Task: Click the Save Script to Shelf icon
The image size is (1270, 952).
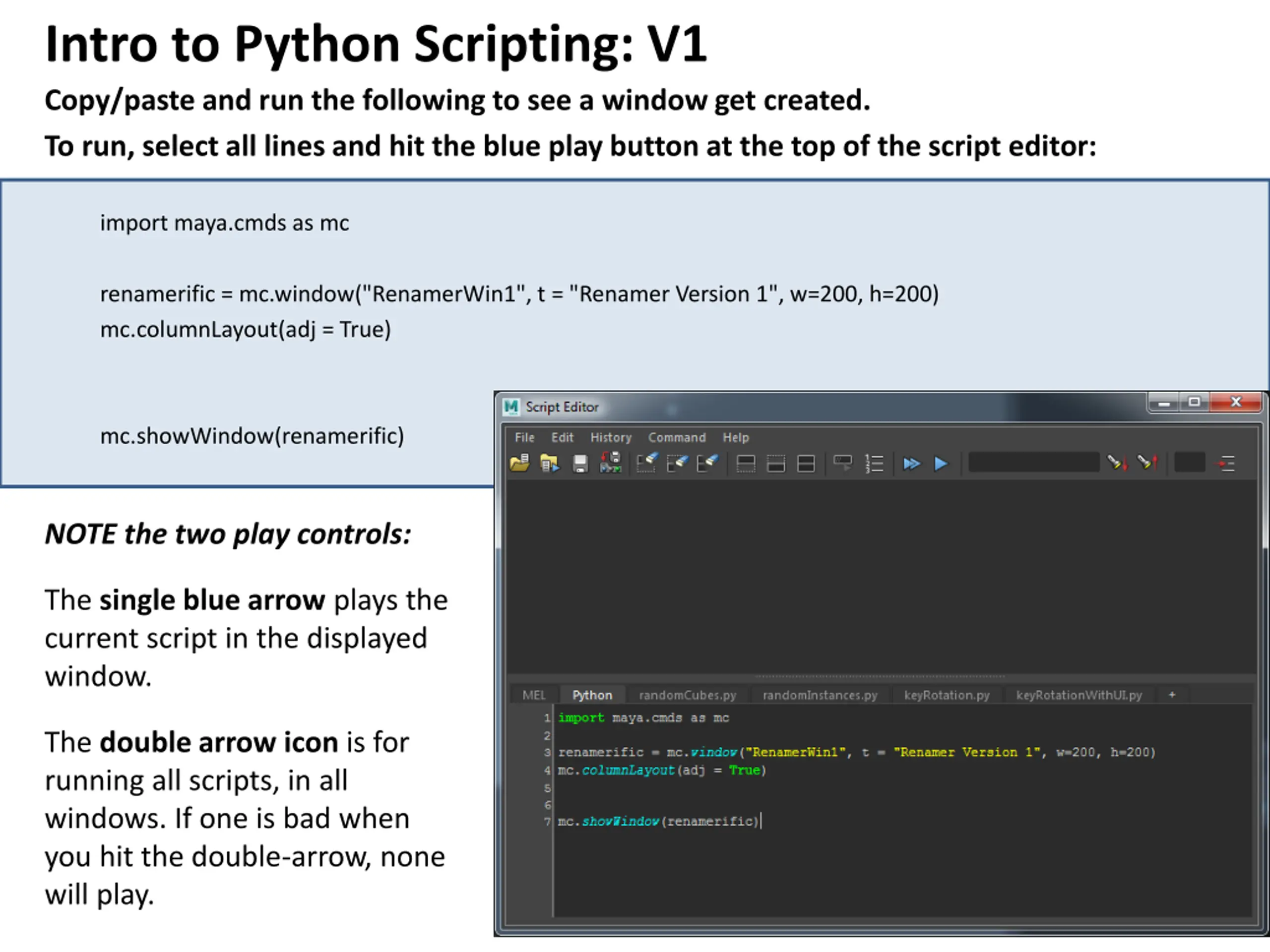Action: 610,463
